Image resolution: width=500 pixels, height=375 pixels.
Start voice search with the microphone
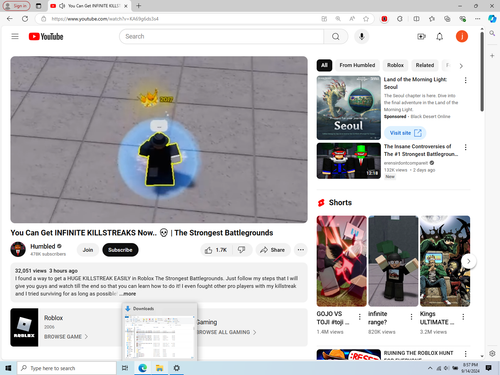click(x=362, y=36)
